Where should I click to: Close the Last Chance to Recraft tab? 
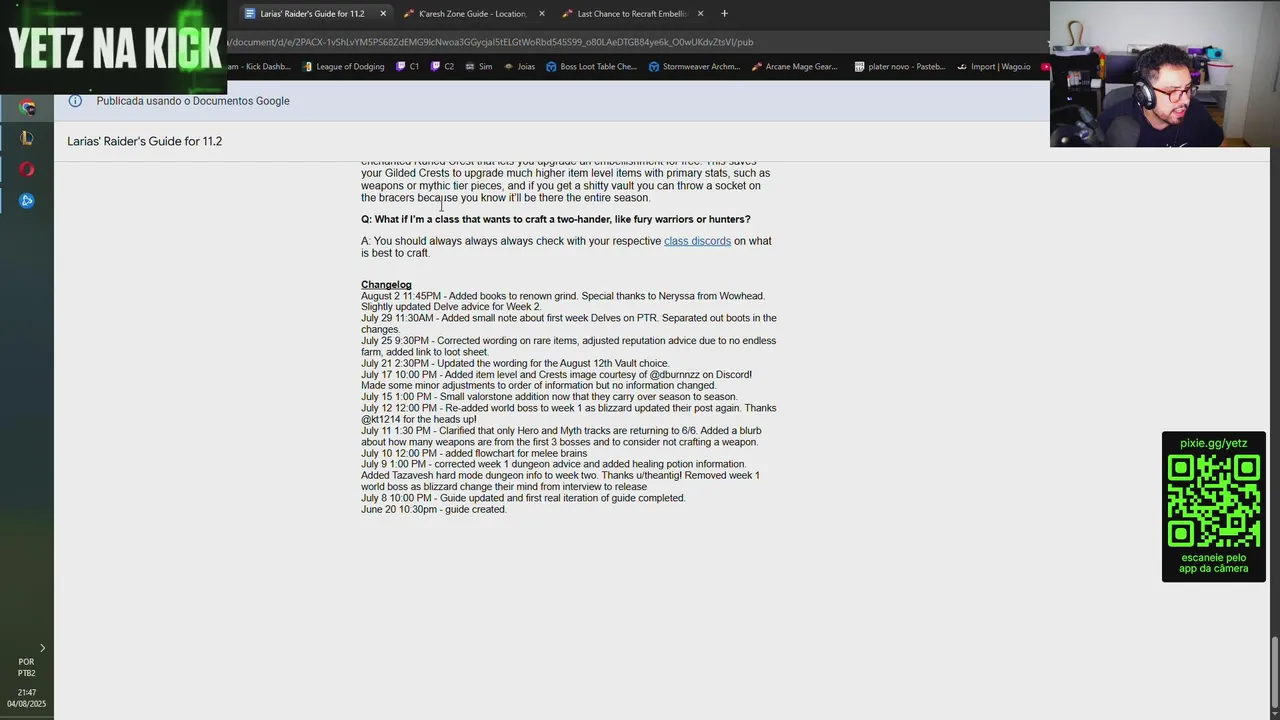click(700, 14)
